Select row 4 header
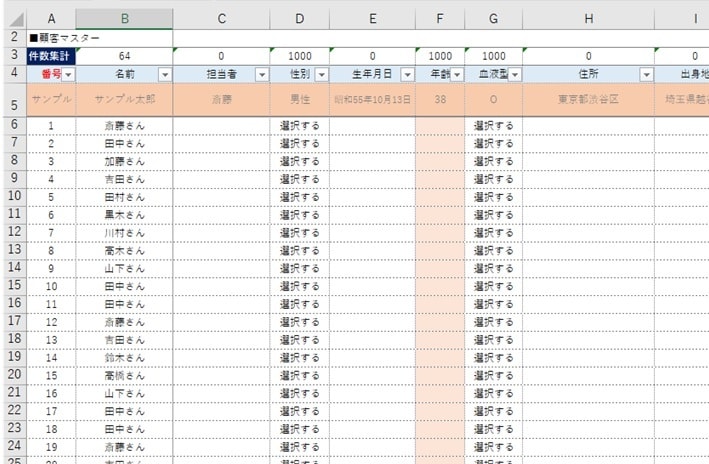709x464 pixels. [15, 74]
